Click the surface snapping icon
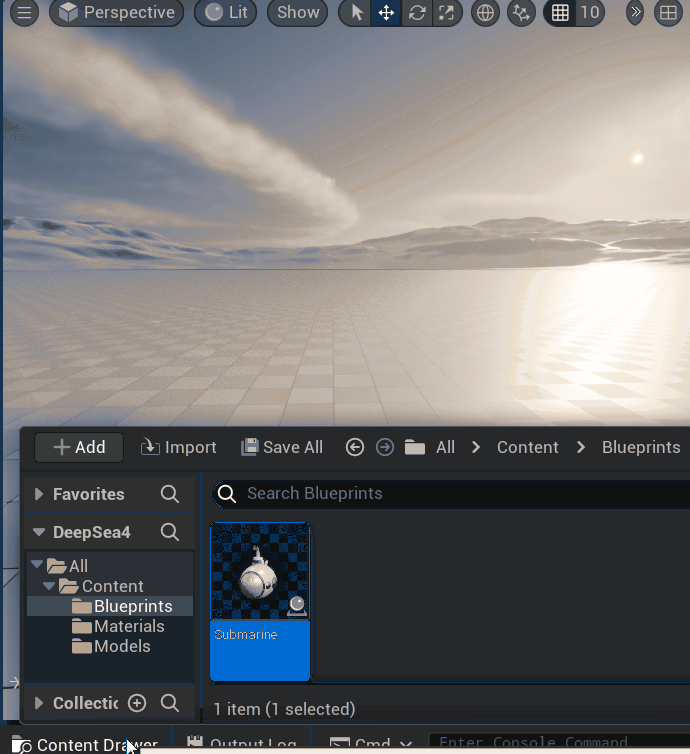 point(520,13)
